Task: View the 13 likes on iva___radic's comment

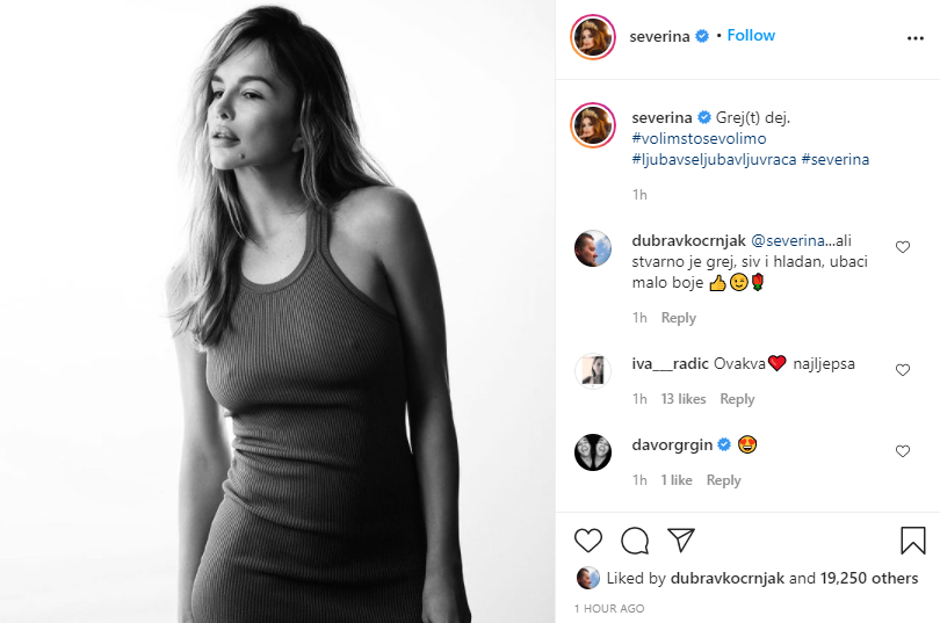Action: pos(683,399)
